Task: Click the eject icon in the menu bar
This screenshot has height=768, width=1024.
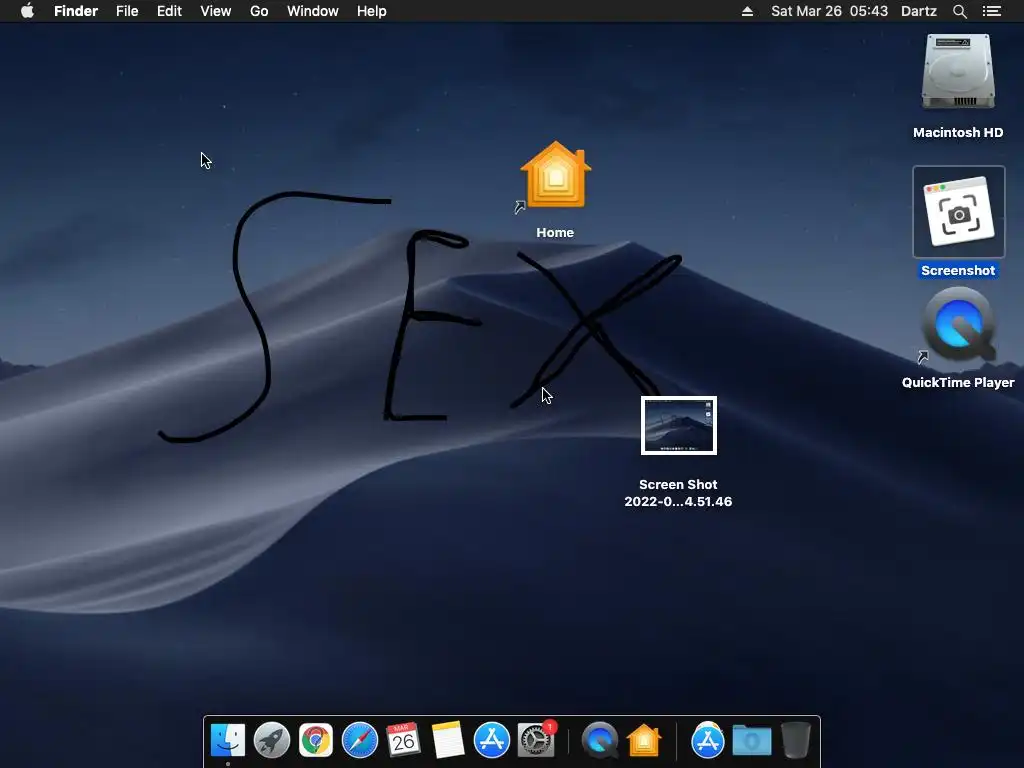Action: [748, 11]
